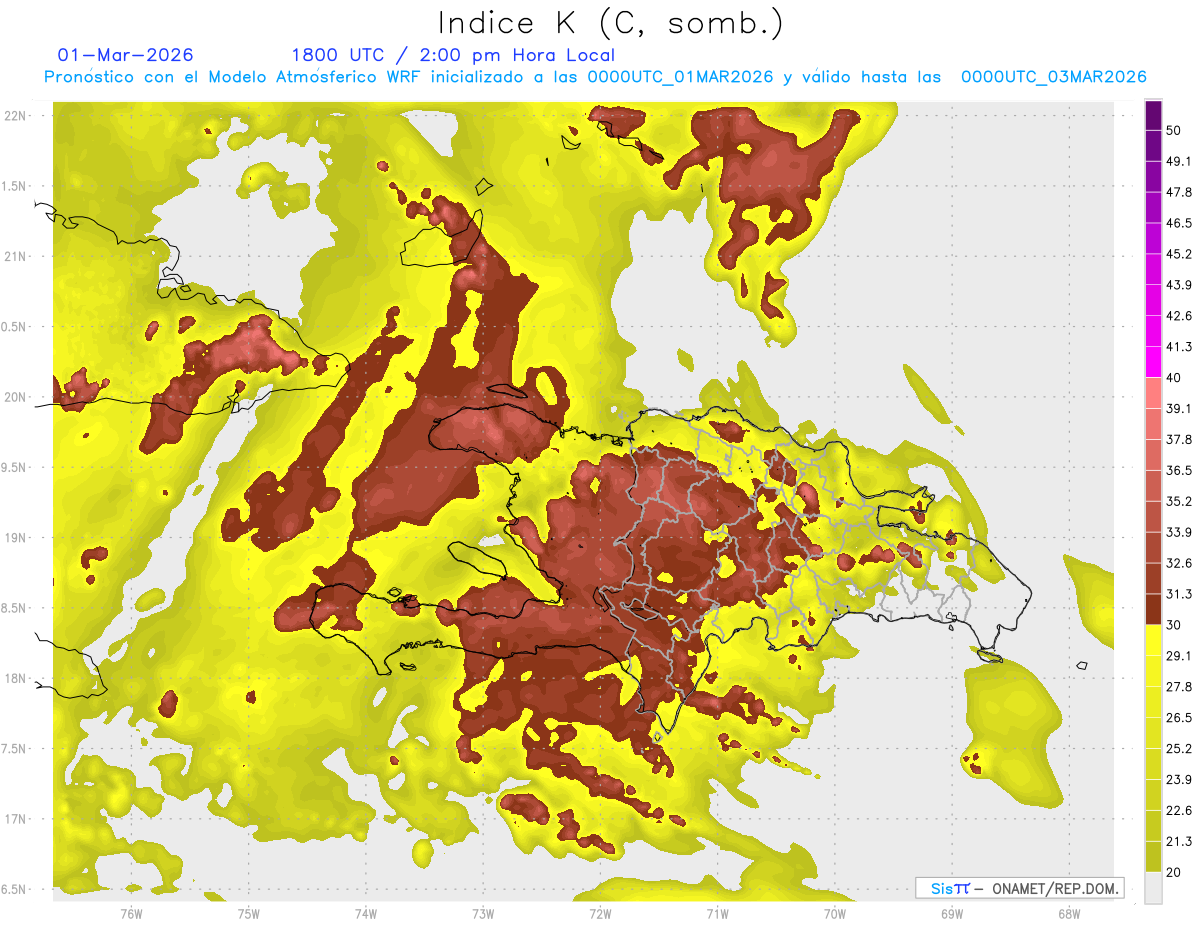Click the legend value "45.2"
Image resolution: width=1200 pixels, height=927 pixels.
pos(1179,254)
